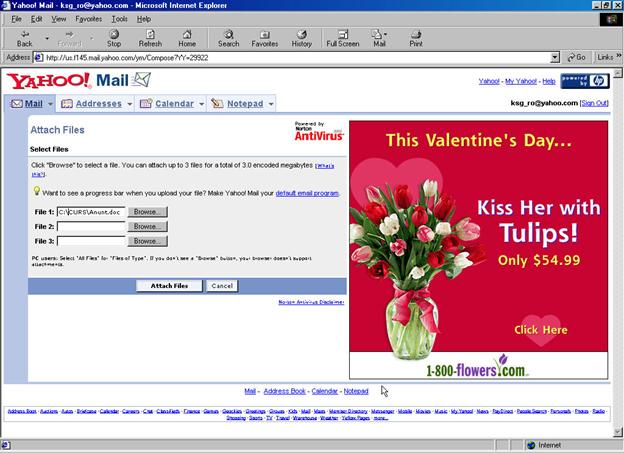Click the Back toolbar button
Screen dimensions: 624x453
point(24,39)
